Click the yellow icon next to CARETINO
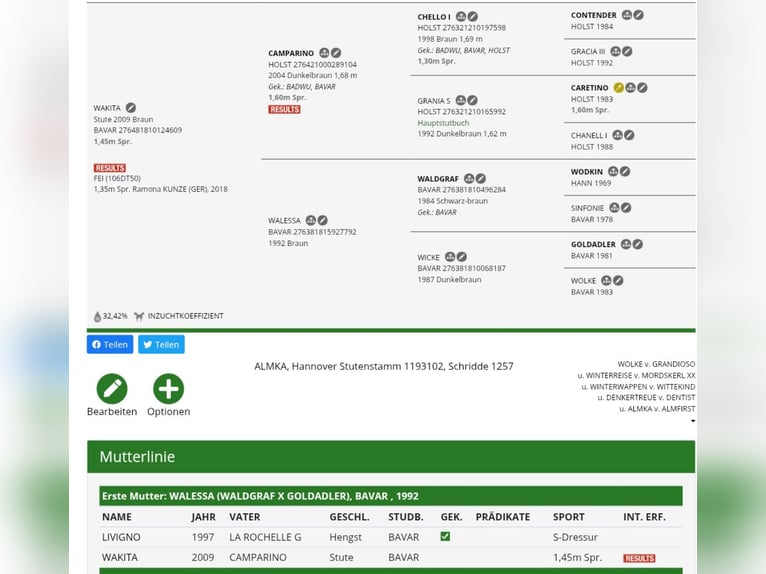Image resolution: width=766 pixels, height=574 pixels. coord(618,88)
